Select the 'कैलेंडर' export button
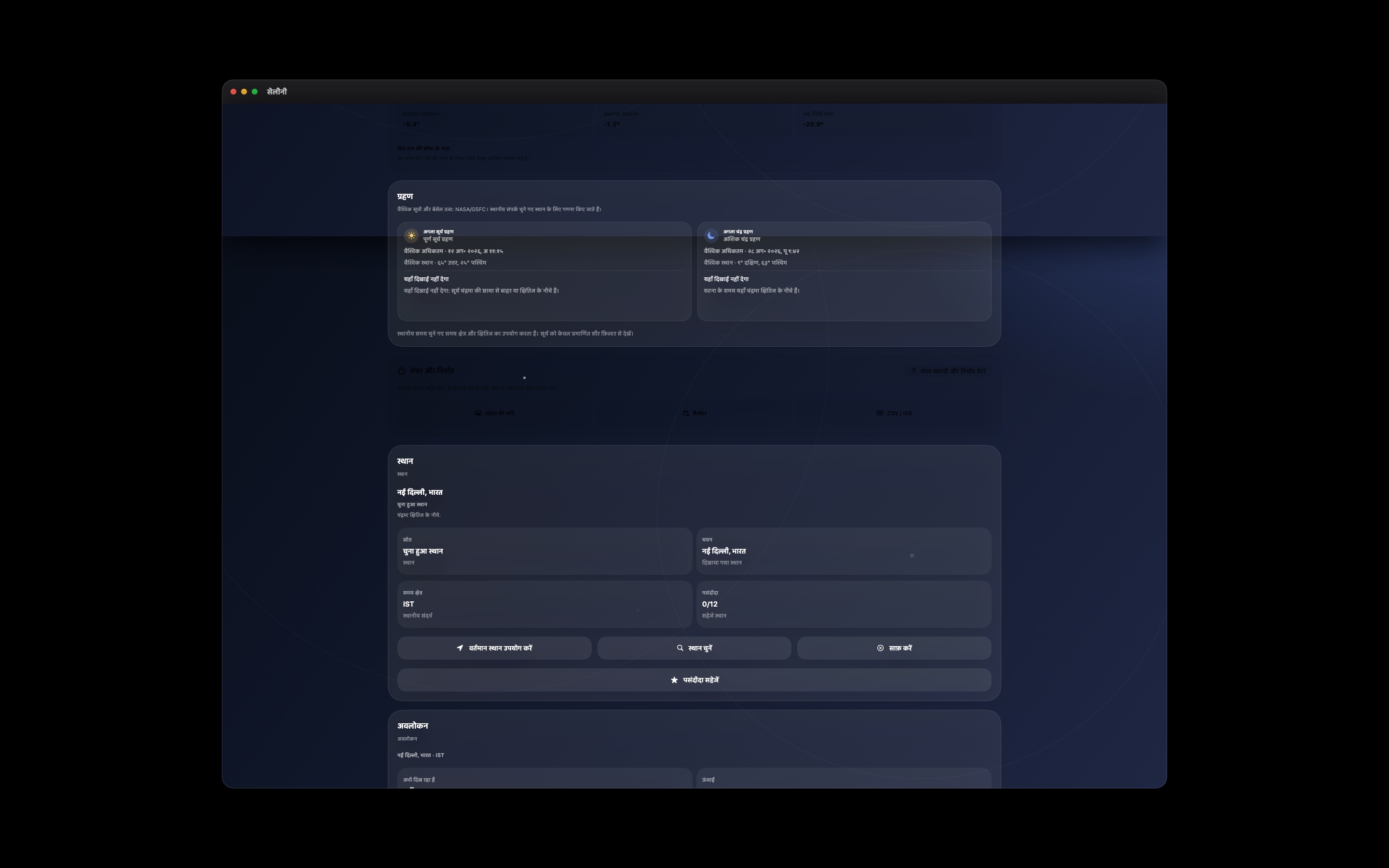This screenshot has width=1389, height=868. [694, 413]
